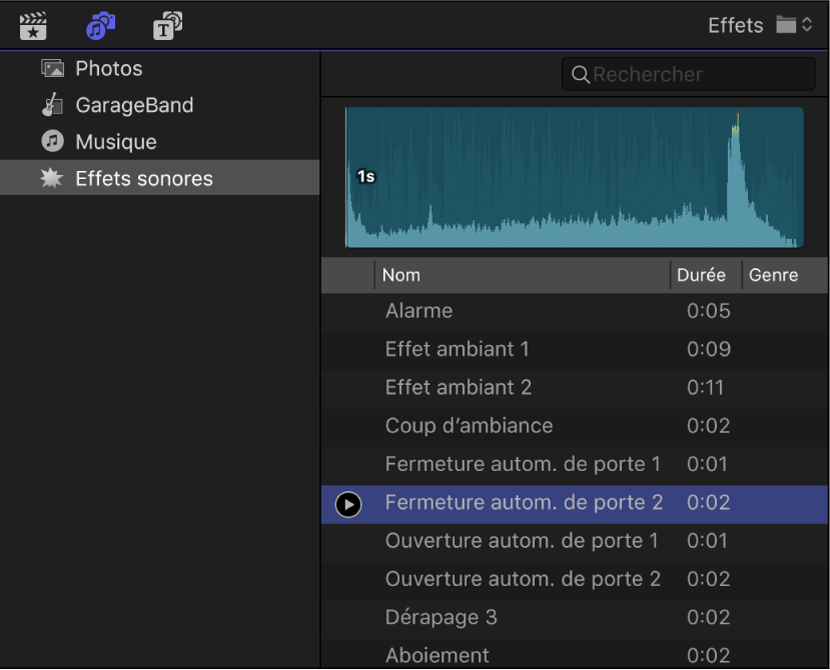Click the audio waveform preview
The height and width of the screenshot is (670, 830).
click(574, 176)
